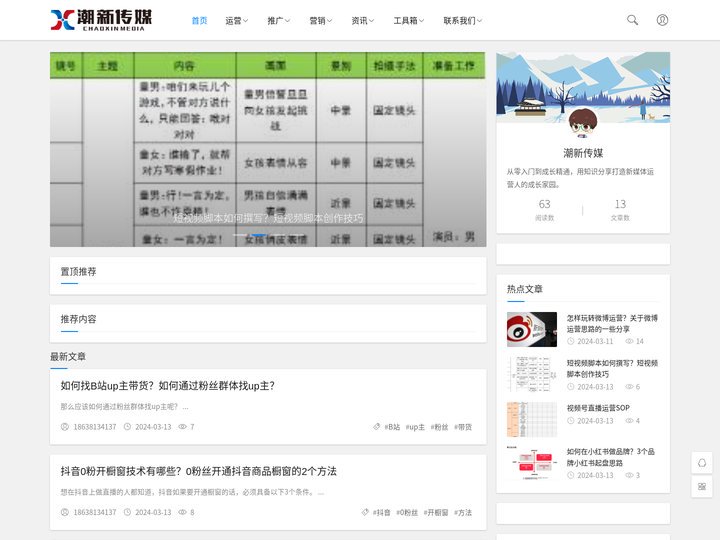Click the 视频号直播运营SOP thumbnail
This screenshot has width=720, height=540.
point(532,420)
